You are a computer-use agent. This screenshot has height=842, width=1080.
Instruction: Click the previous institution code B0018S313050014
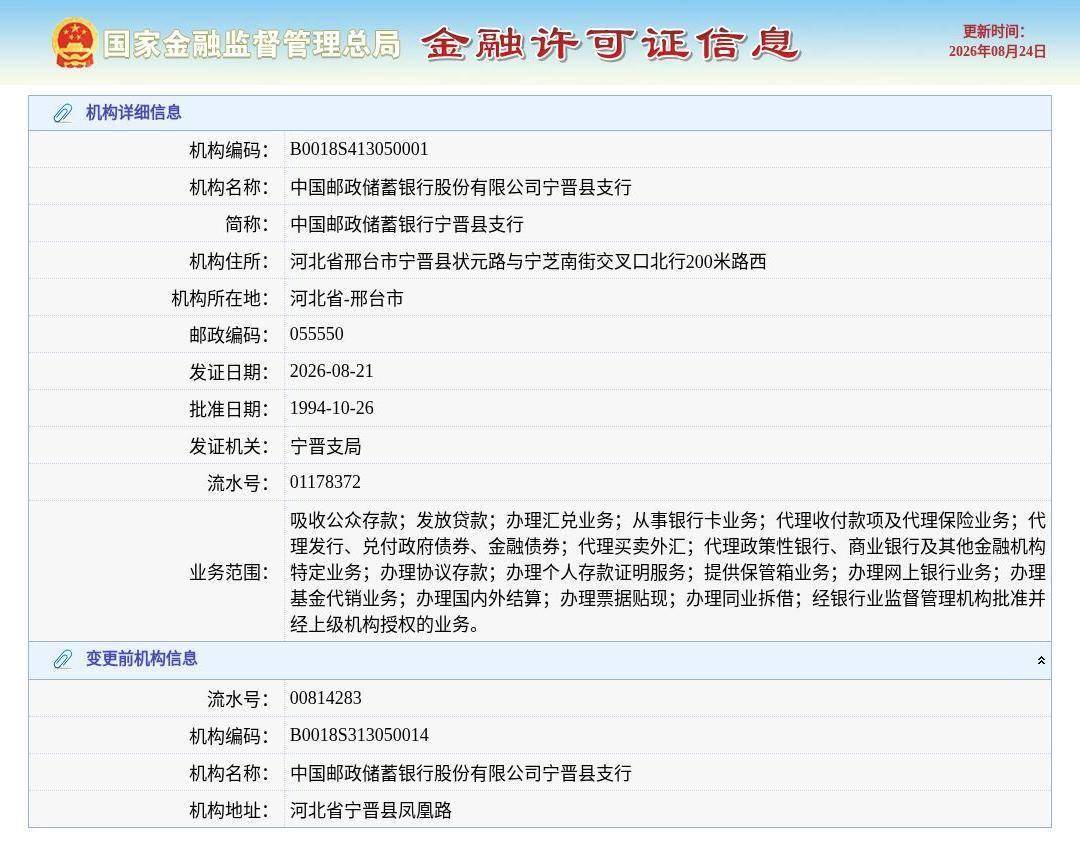[359, 735]
